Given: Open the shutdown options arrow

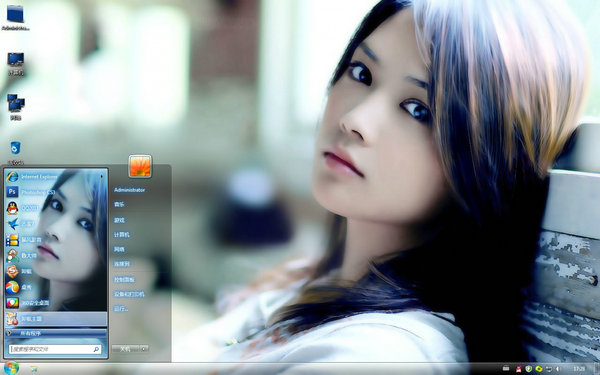Looking at the screenshot, I should tap(144, 349).
